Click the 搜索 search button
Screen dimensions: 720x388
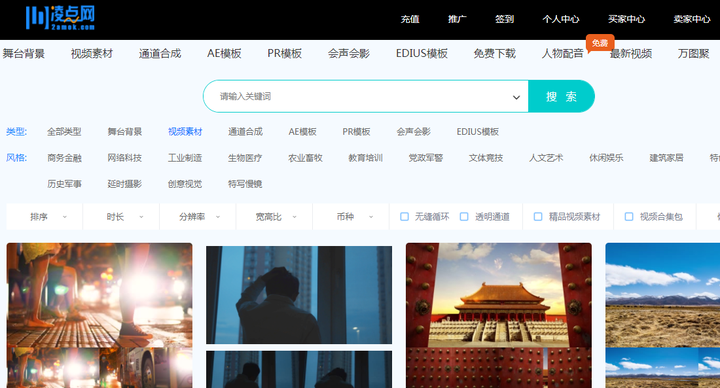561,96
